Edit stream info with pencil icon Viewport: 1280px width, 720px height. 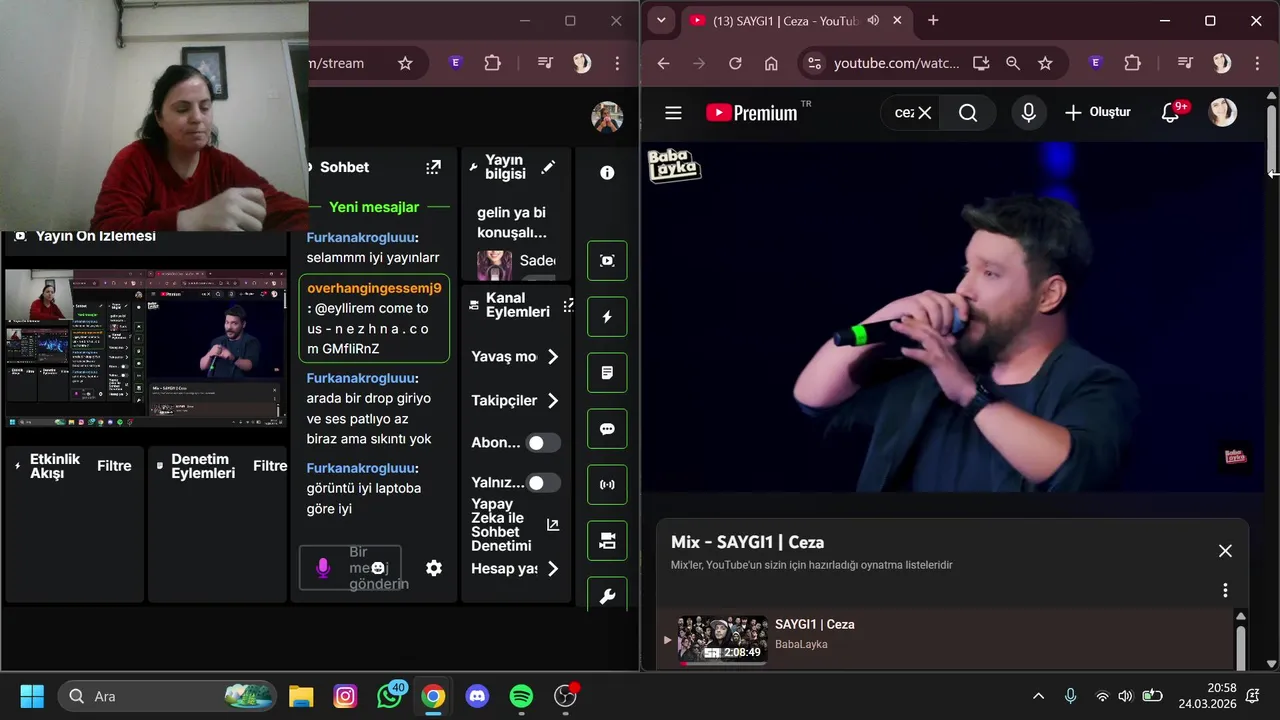[x=548, y=167]
